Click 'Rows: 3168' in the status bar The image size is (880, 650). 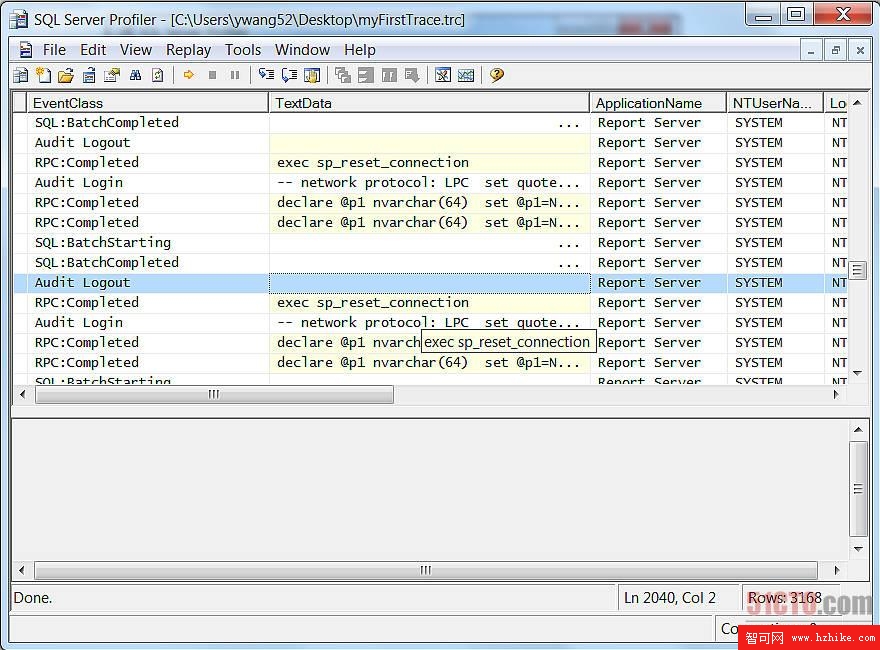coord(785,598)
